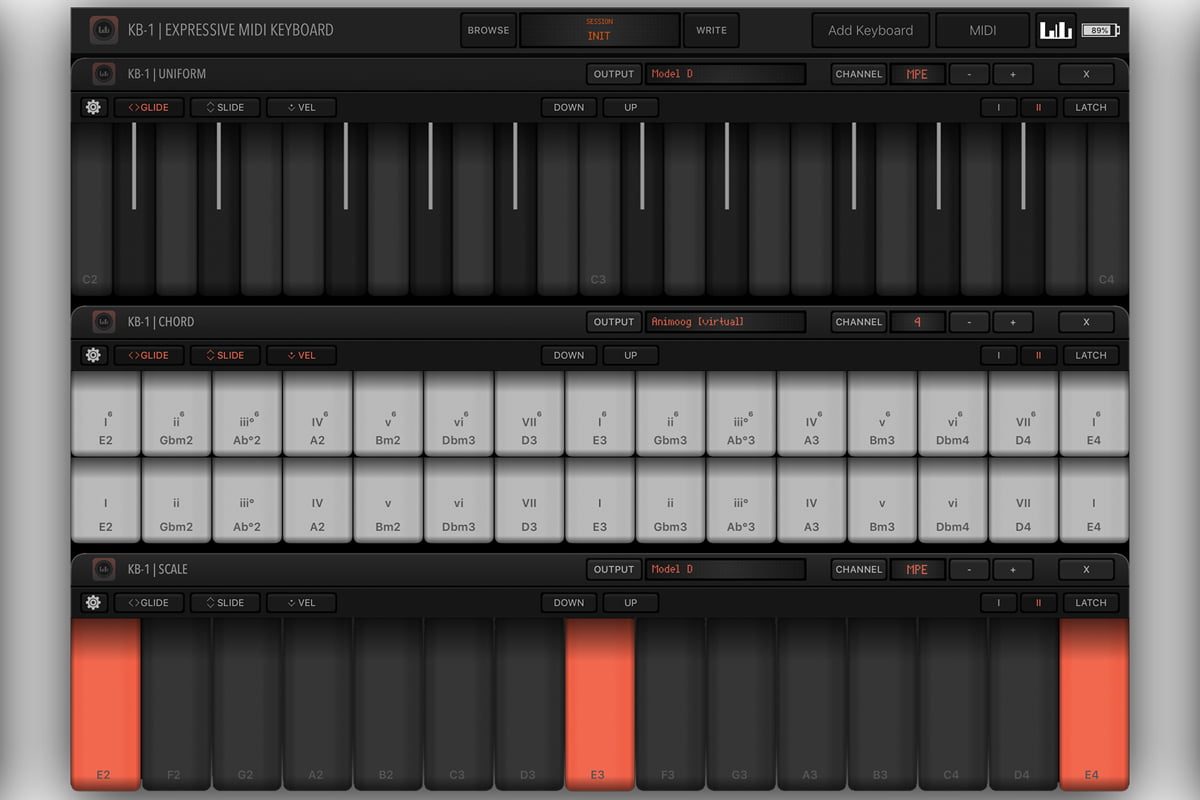Viewport: 1200px width, 800px height.
Task: Open Model D output selector on Uniform keyboard
Action: click(x=725, y=74)
